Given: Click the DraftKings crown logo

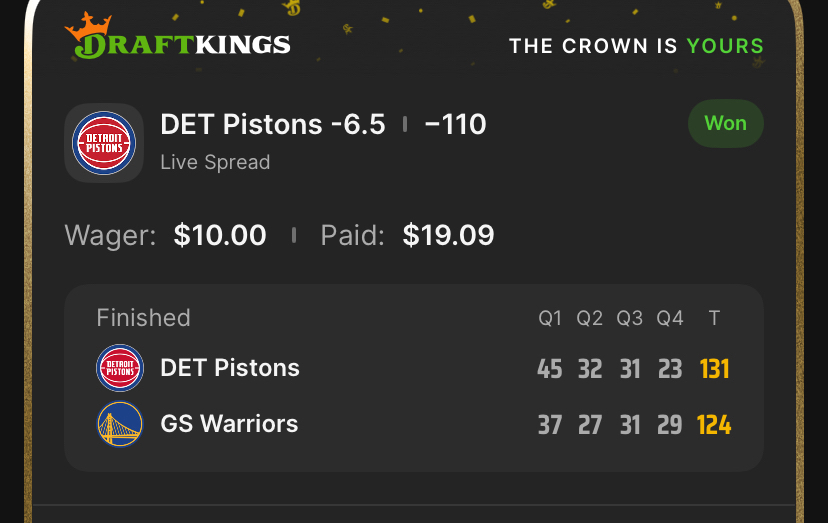Looking at the screenshot, I should pyautogui.click(x=88, y=30).
